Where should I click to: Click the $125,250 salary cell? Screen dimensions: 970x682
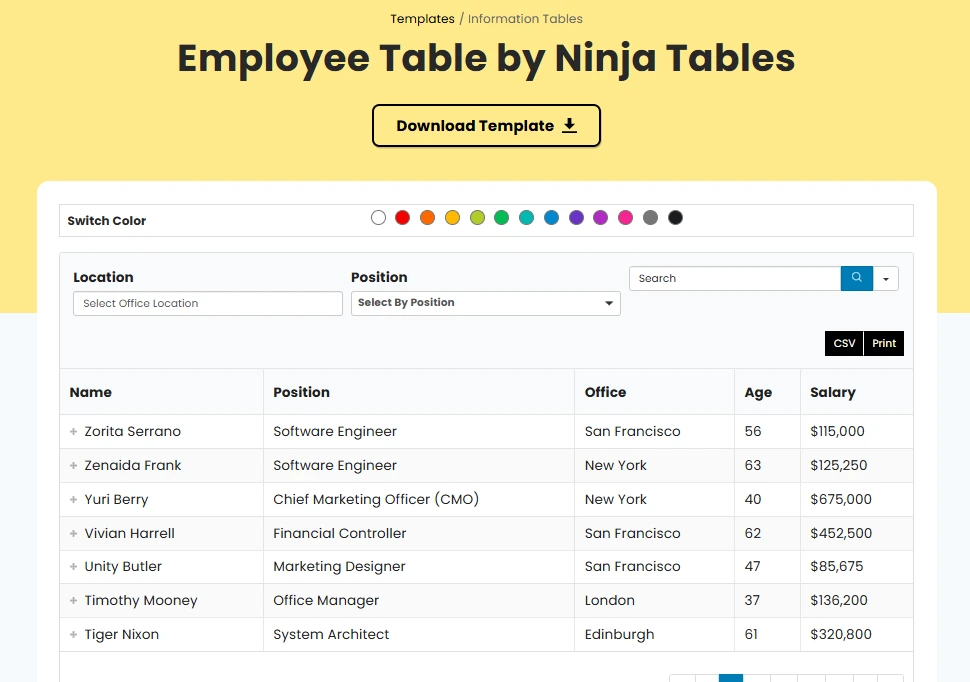[x=857, y=465]
